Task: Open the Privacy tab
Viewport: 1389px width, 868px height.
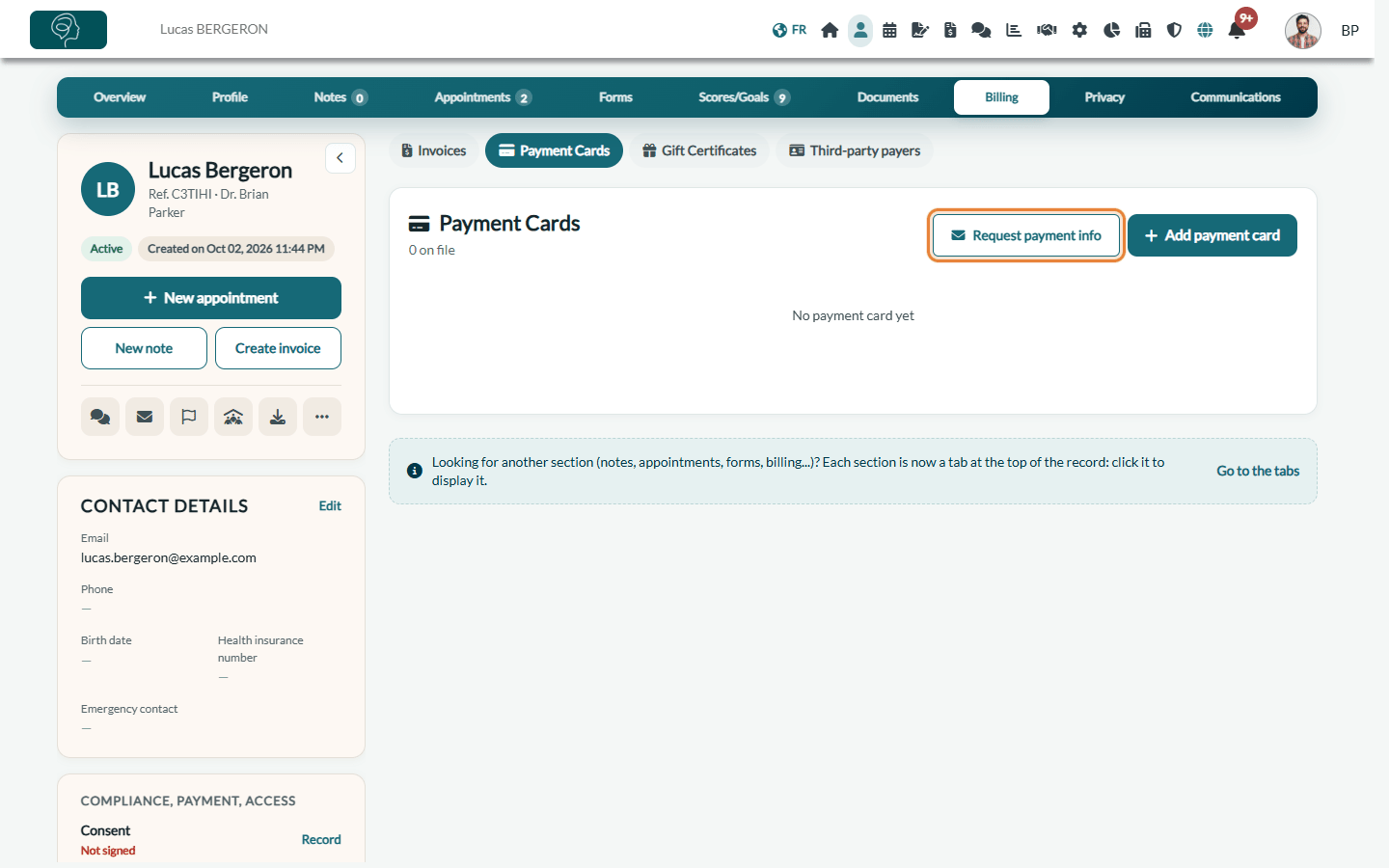Action: tap(1104, 97)
